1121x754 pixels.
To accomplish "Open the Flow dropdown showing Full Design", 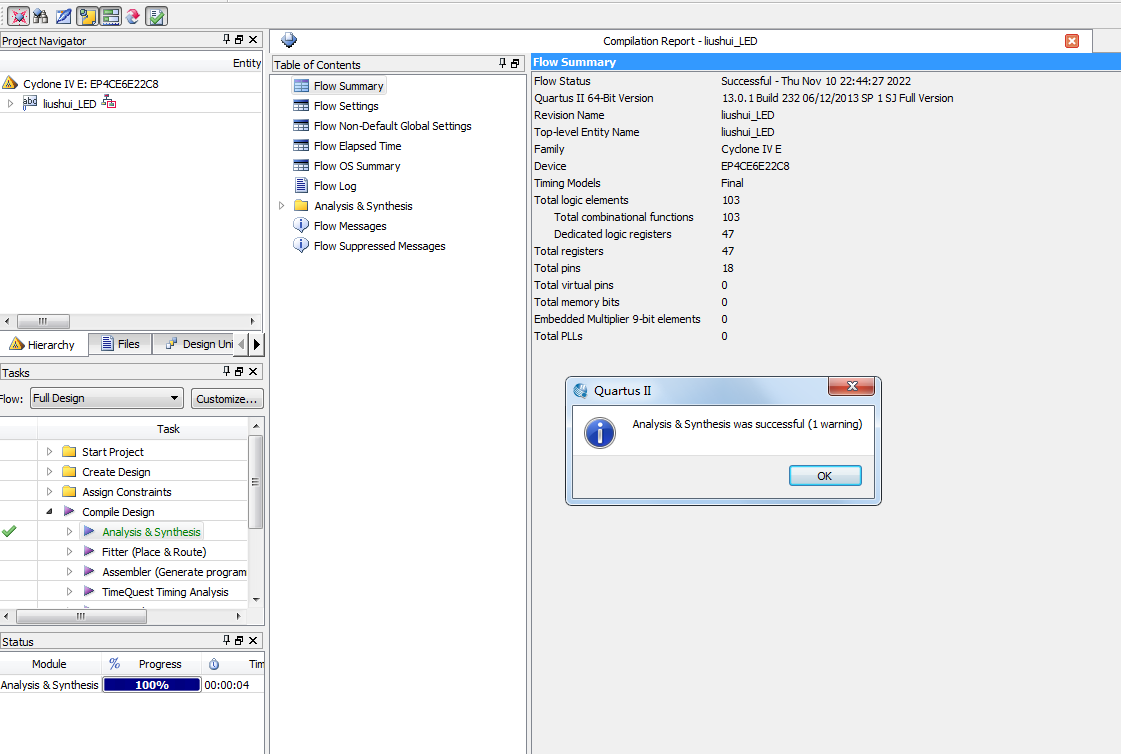I will [107, 398].
